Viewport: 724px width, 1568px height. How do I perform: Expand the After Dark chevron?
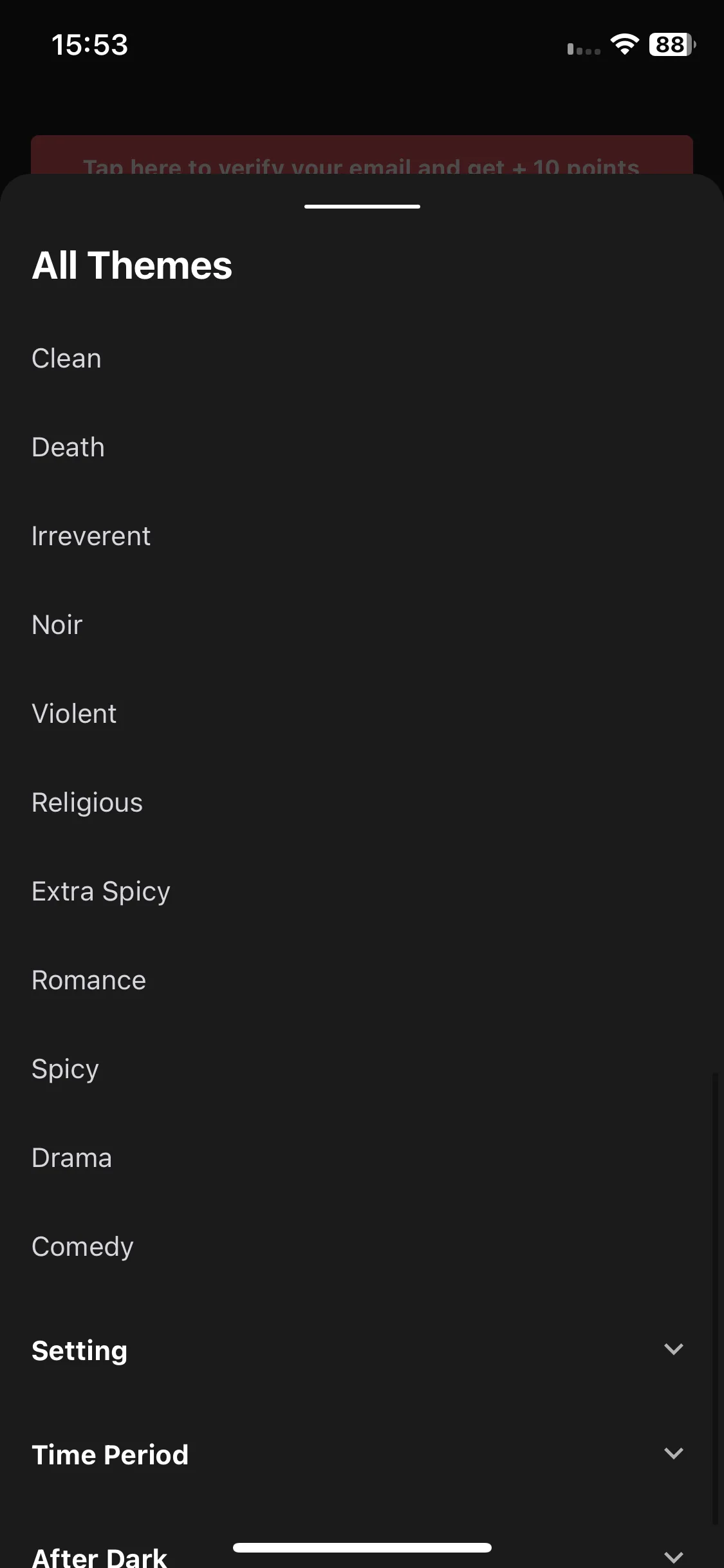(x=673, y=1557)
